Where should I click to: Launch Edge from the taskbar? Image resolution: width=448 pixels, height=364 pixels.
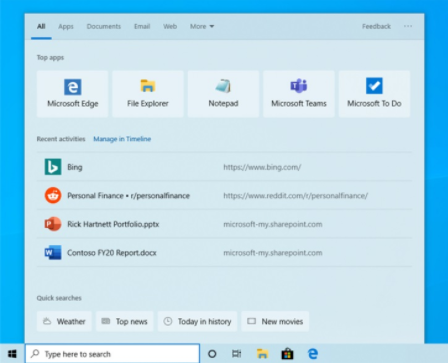pos(312,354)
